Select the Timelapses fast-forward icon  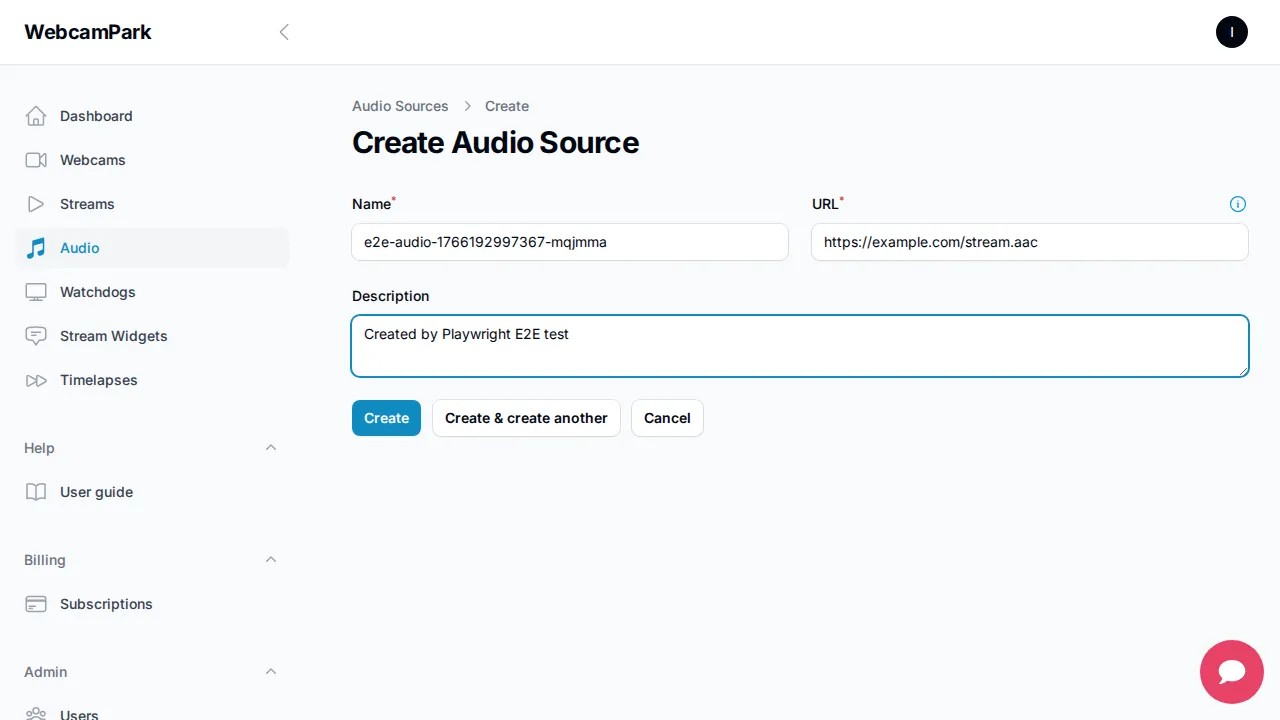tap(35, 380)
